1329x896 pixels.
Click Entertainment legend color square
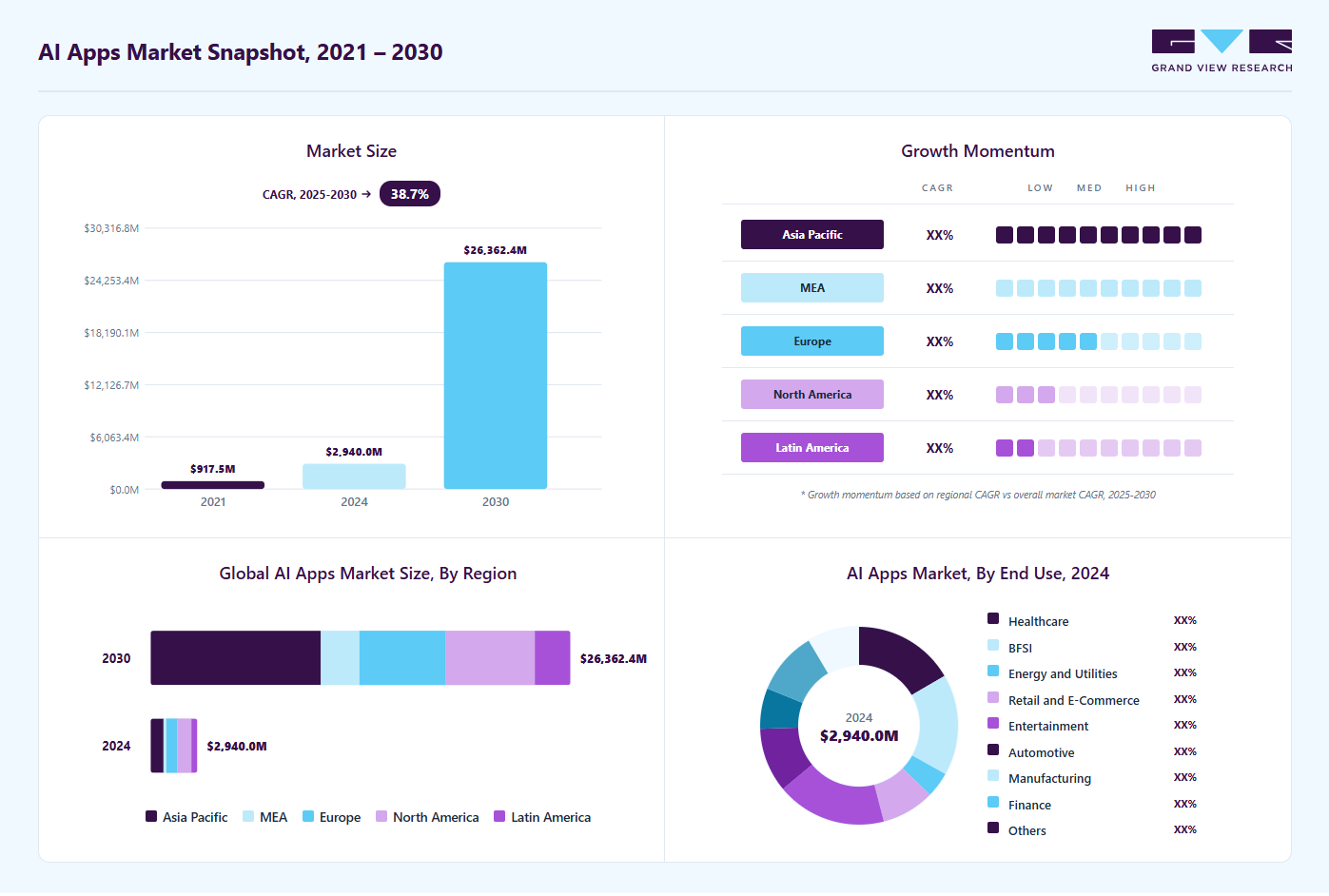click(993, 723)
